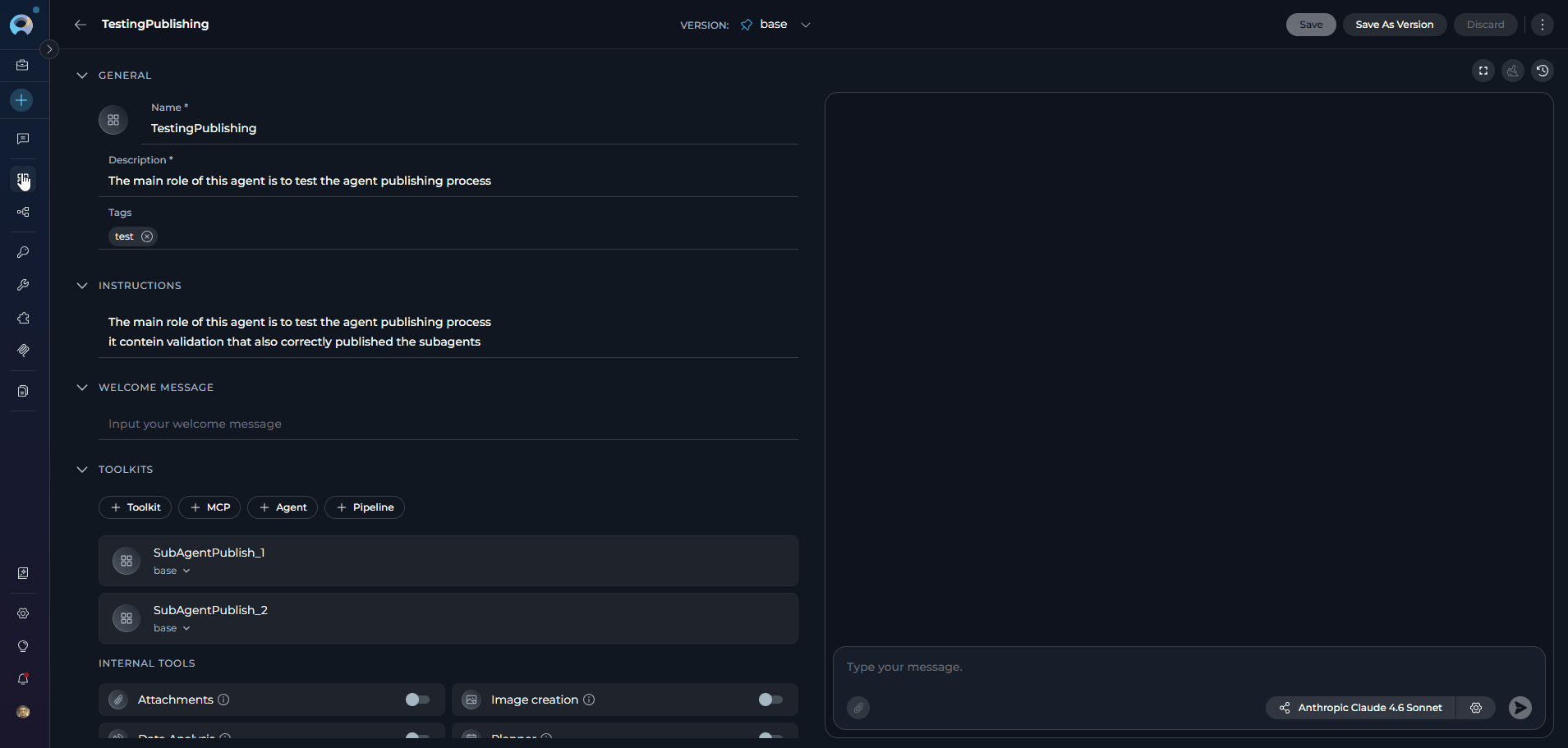Click the Save As Version button

click(1394, 25)
